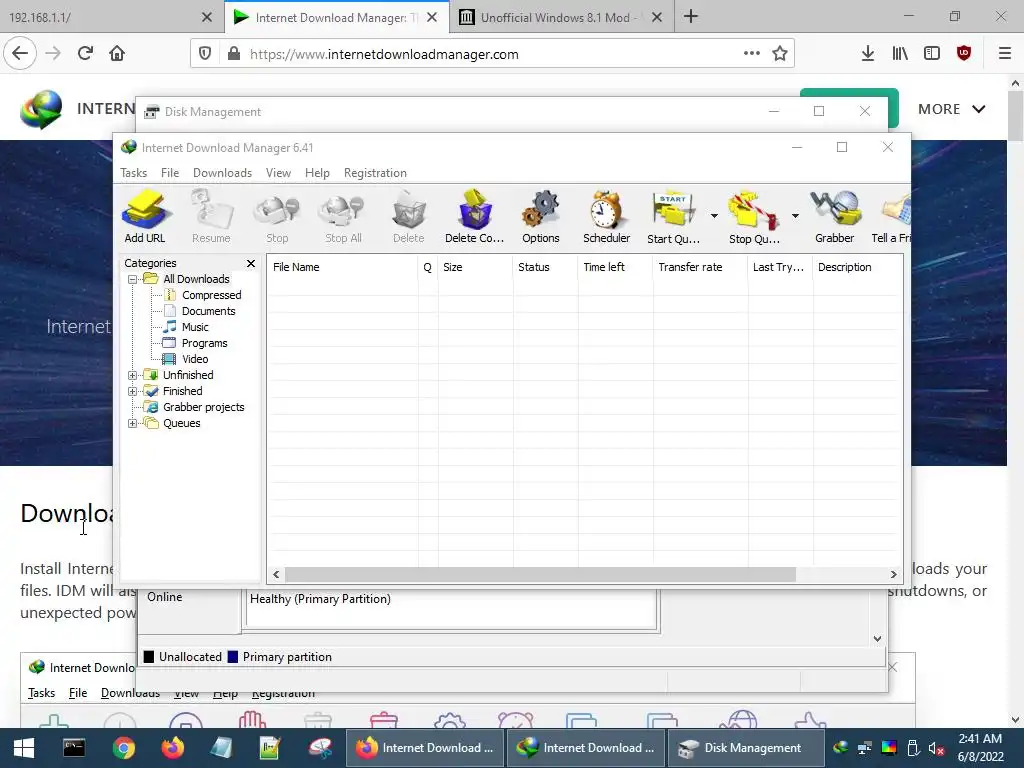1024x768 pixels.
Task: Click the Firefox back button
Action: [20, 54]
